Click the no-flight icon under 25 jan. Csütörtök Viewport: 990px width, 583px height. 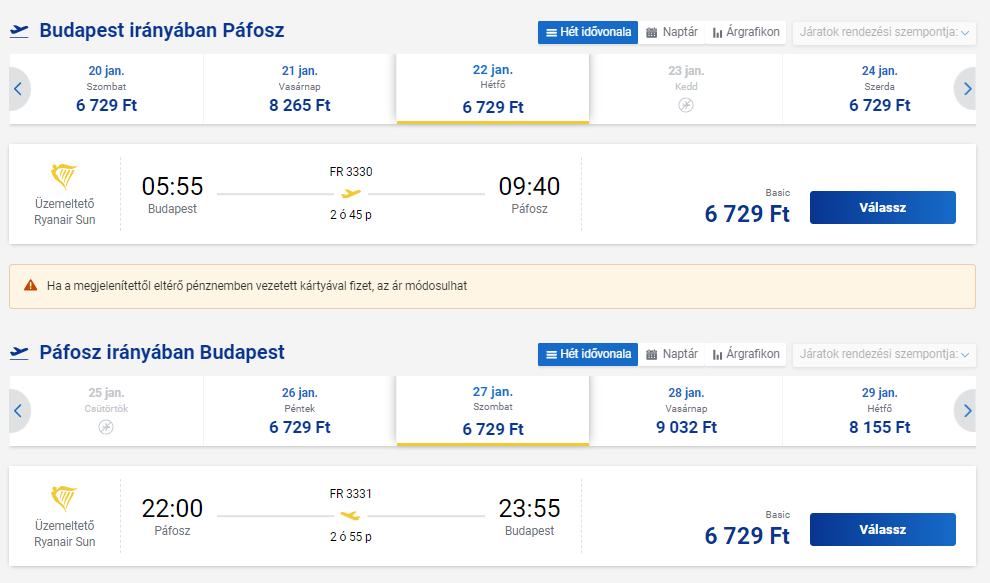click(106, 428)
